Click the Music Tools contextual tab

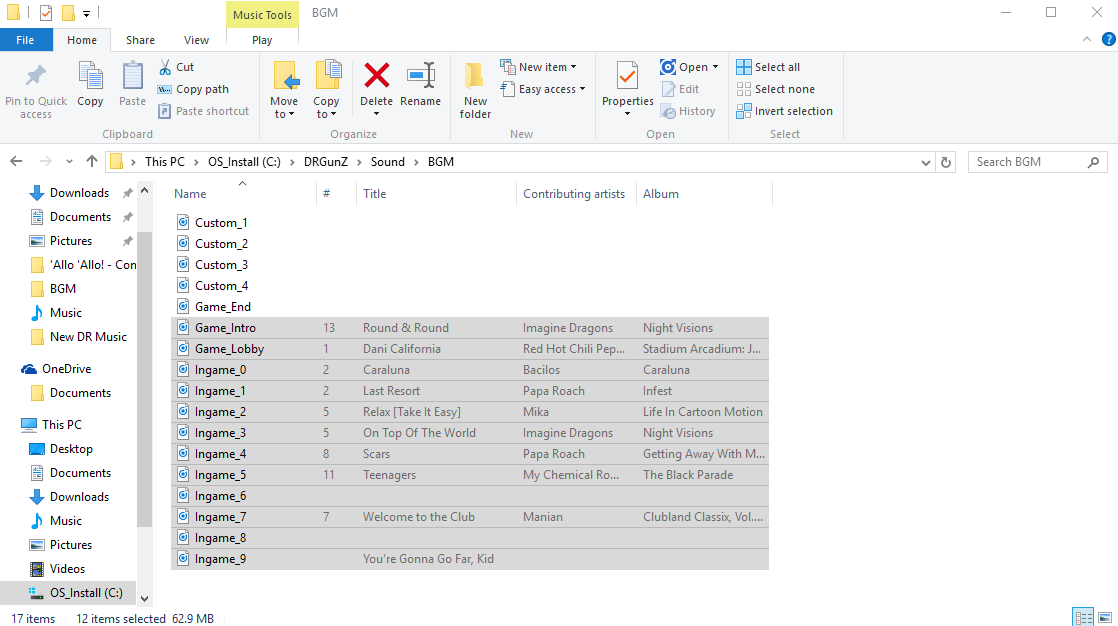262,14
